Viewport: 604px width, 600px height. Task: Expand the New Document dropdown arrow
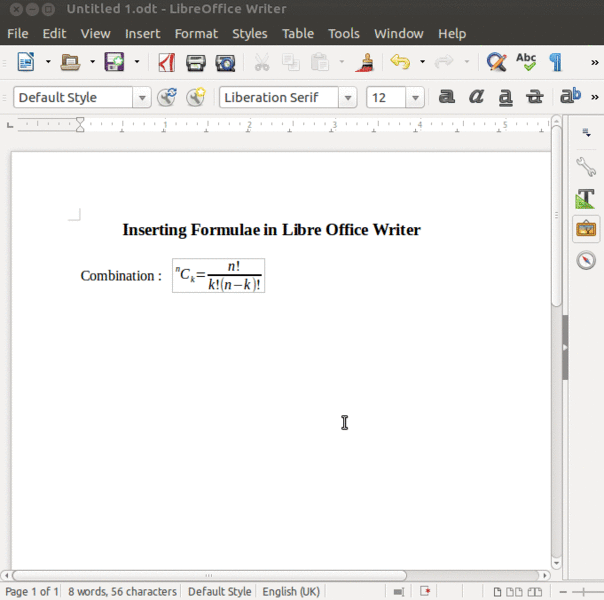click(x=48, y=62)
